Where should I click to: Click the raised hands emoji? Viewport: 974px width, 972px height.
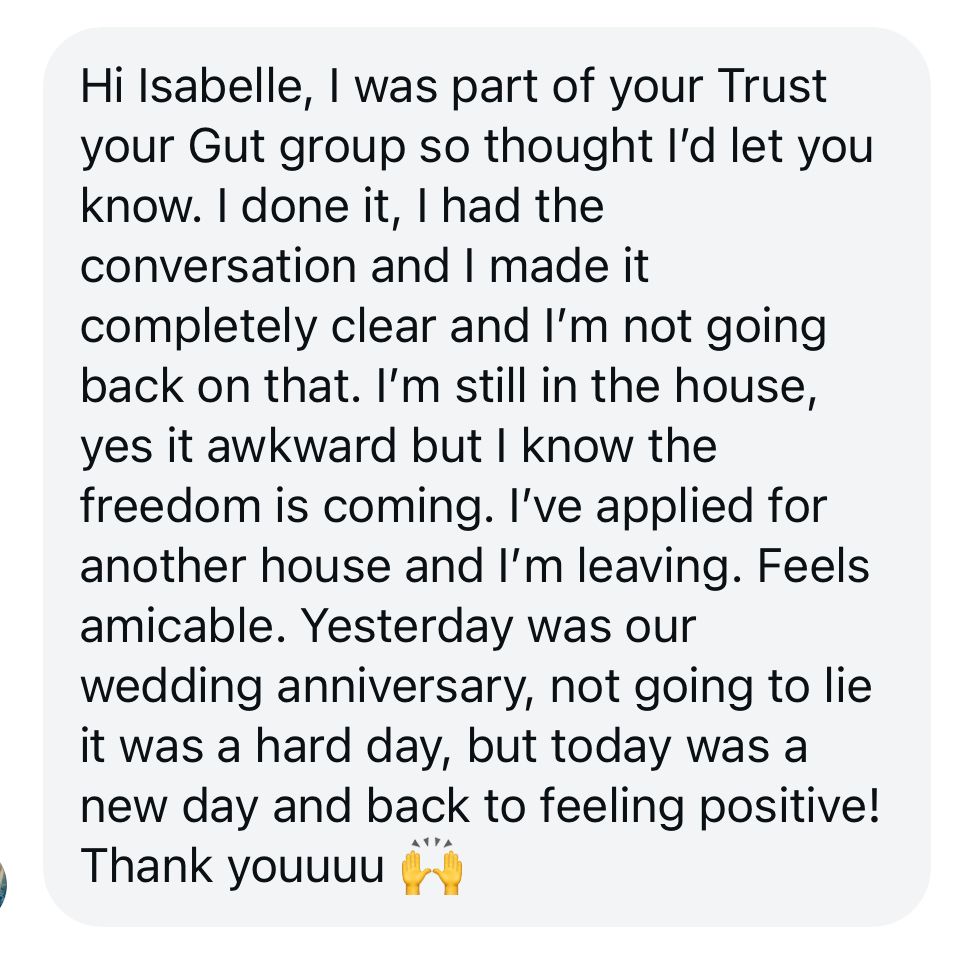click(432, 866)
